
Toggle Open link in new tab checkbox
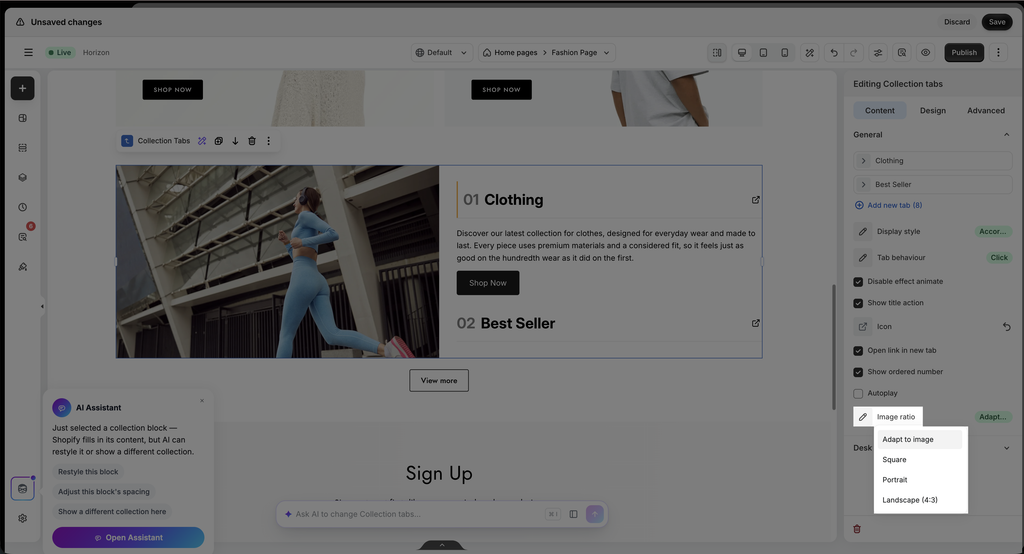point(858,351)
